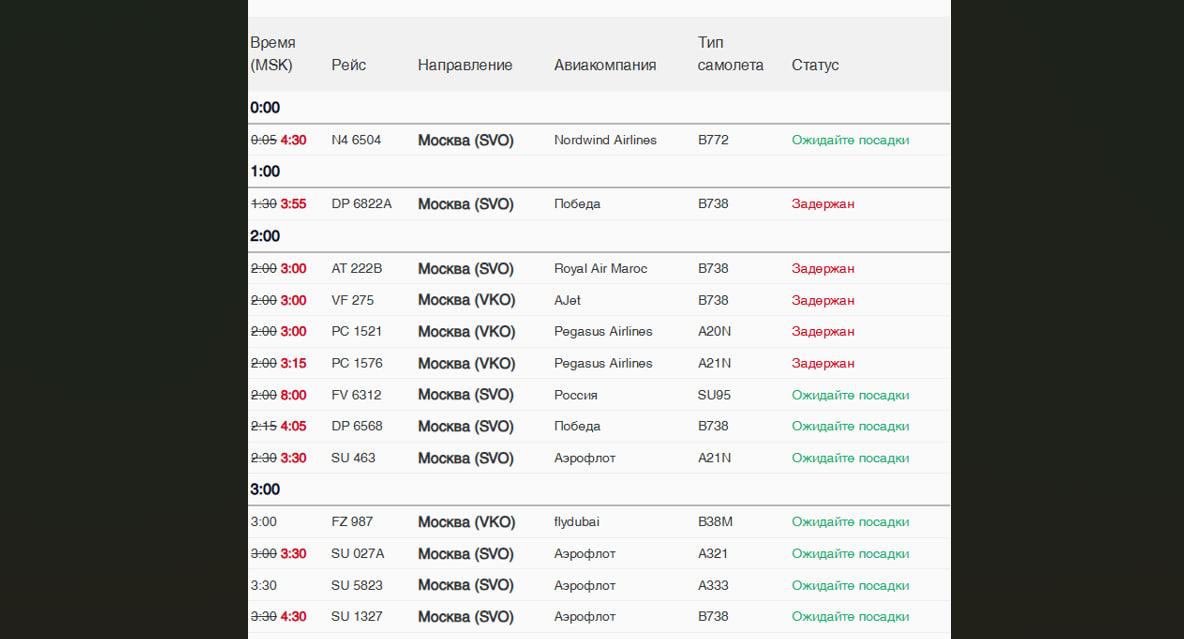Click the new time 3:55 of DP 6822A
The height and width of the screenshot is (639, 1184).
point(294,204)
